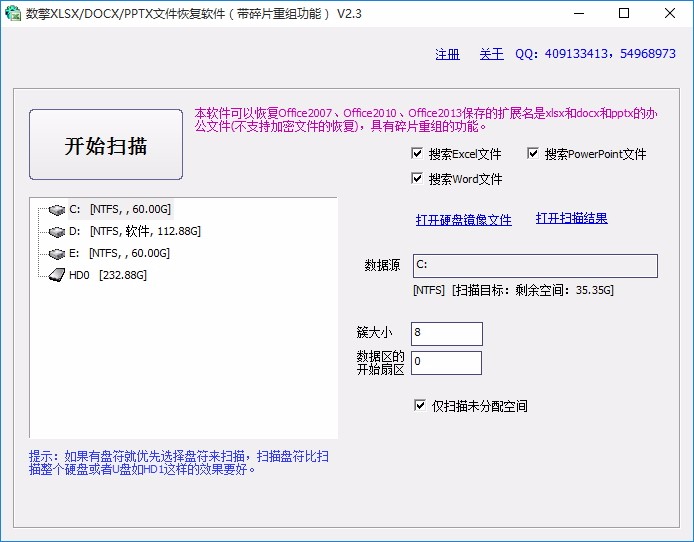The width and height of the screenshot is (694, 542).
Task: Click the 簇大小 input field
Action: 447,334
